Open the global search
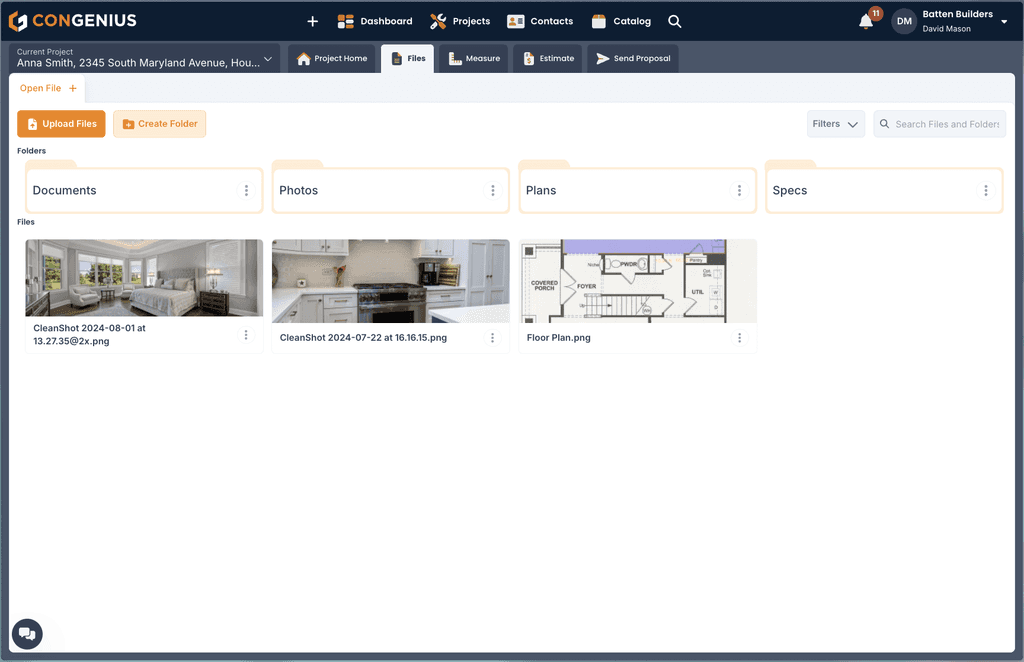 pyautogui.click(x=674, y=20)
